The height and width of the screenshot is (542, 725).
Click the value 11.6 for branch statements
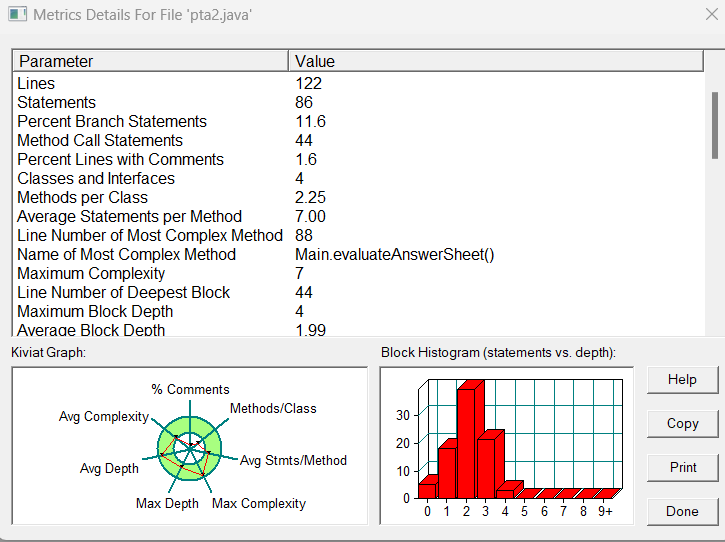(310, 121)
